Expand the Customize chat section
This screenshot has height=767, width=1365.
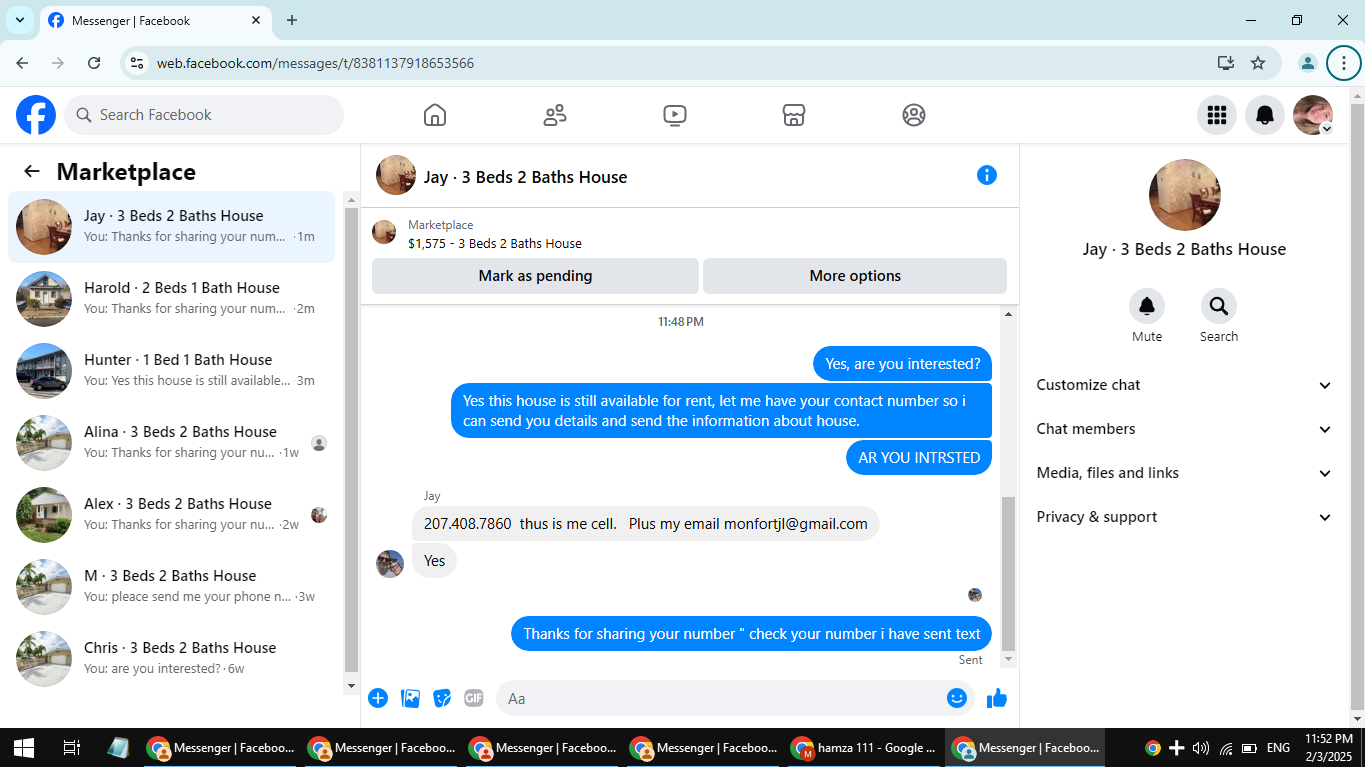click(1184, 385)
